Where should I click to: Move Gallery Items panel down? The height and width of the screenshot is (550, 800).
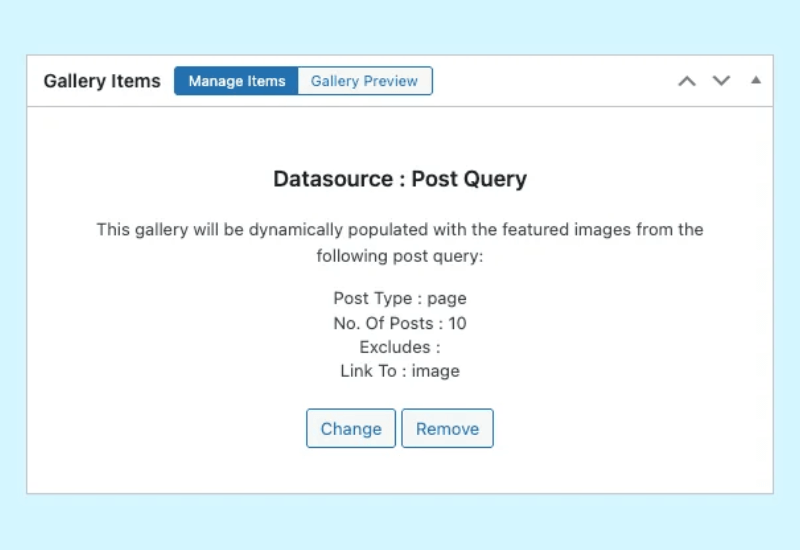(721, 81)
